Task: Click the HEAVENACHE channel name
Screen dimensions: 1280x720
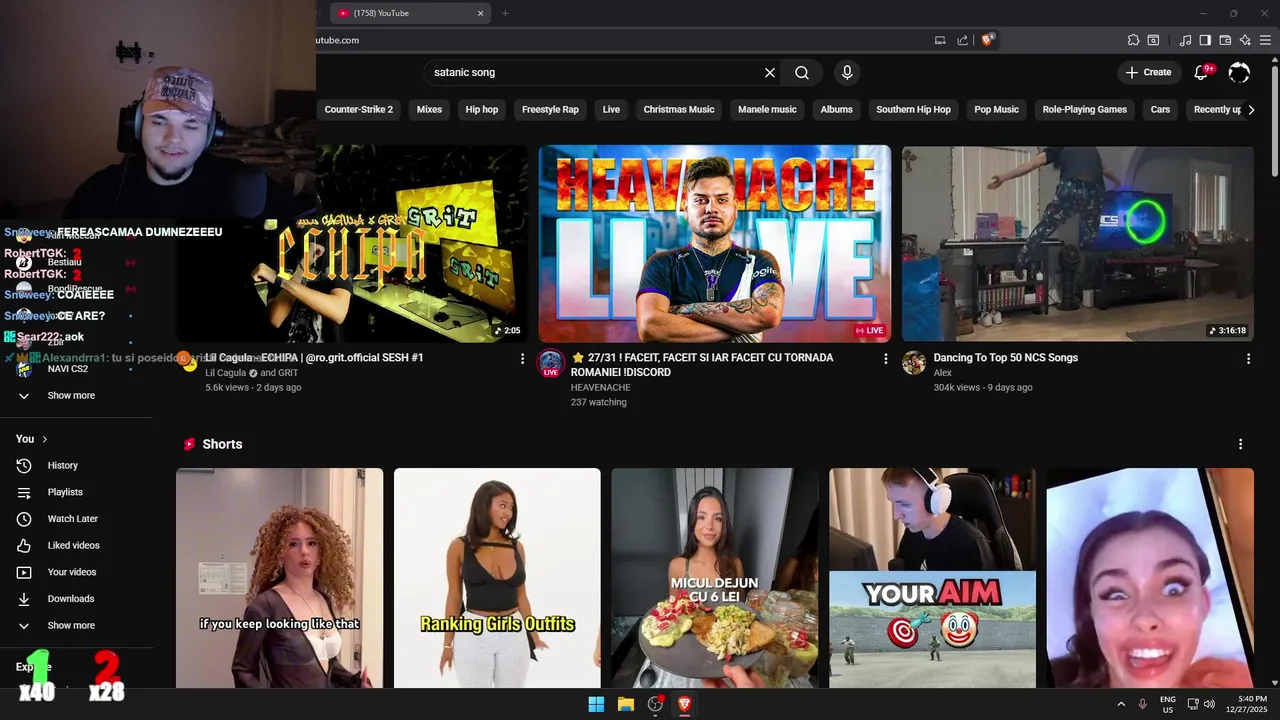Action: (600, 387)
